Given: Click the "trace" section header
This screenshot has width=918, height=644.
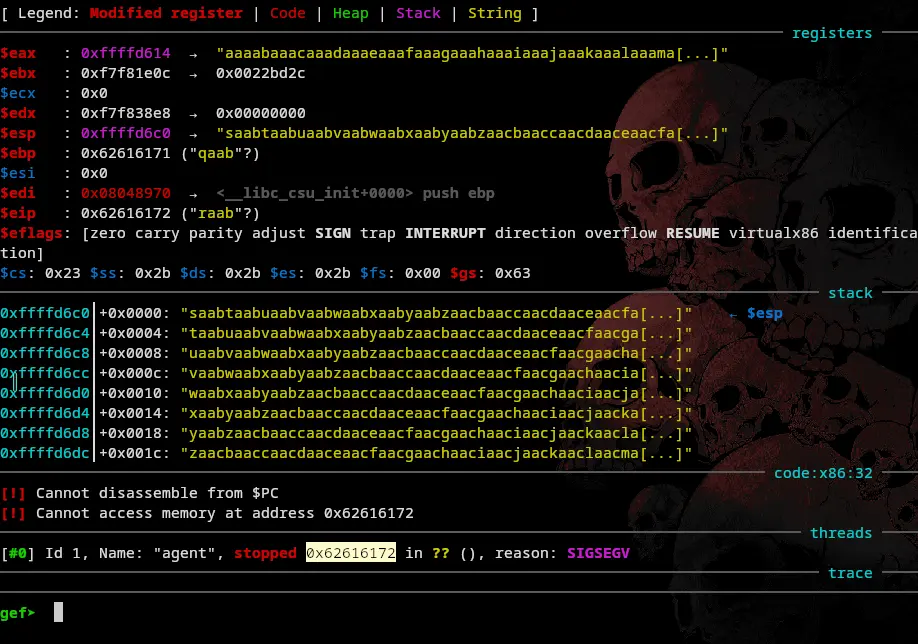Looking at the screenshot, I should coord(849,573).
